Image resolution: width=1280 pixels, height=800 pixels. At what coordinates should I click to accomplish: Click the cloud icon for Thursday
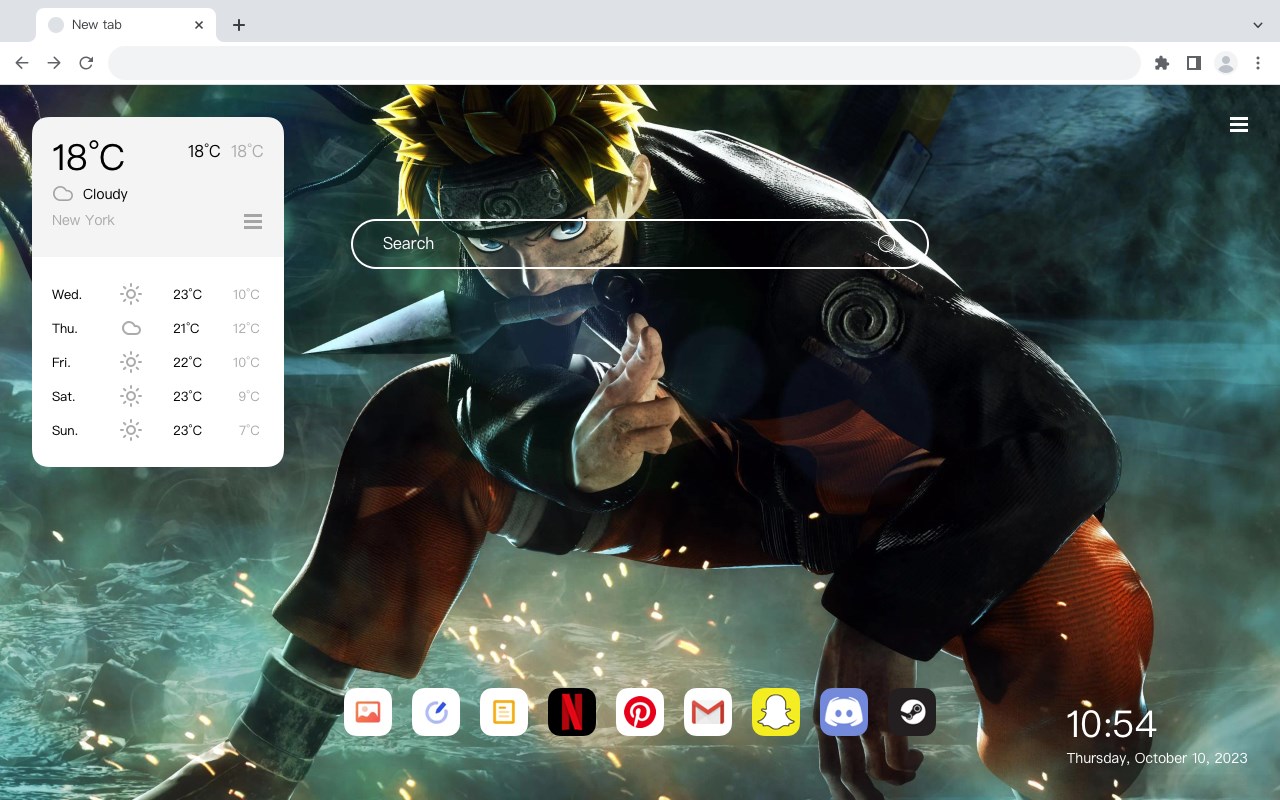(131, 328)
